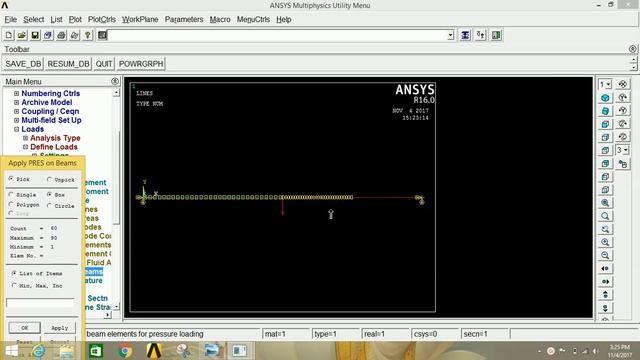Click the QUIT toolbar button

coord(104,64)
